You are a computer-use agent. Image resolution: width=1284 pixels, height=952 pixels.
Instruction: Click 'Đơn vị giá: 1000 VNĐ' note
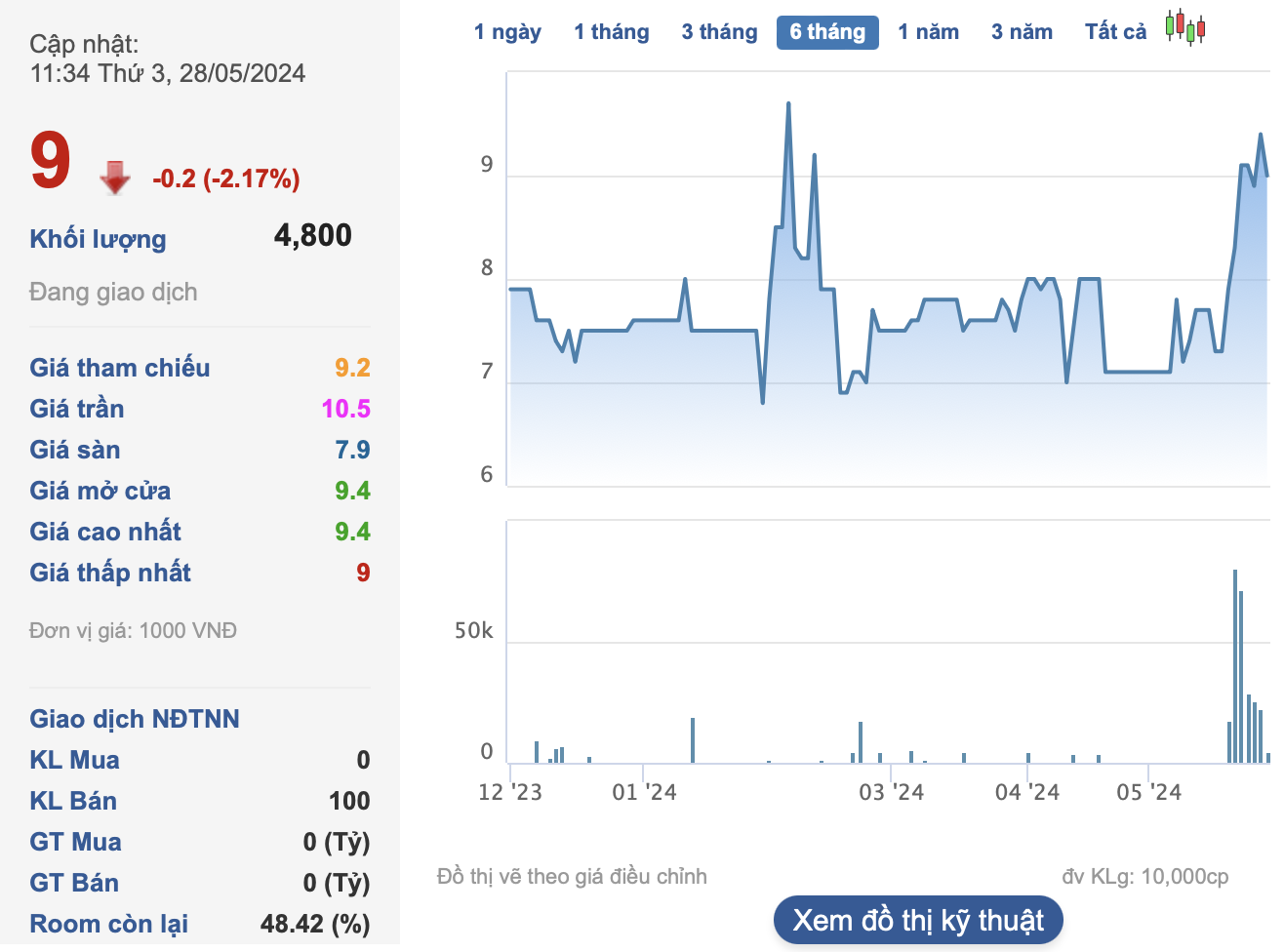pos(133,630)
